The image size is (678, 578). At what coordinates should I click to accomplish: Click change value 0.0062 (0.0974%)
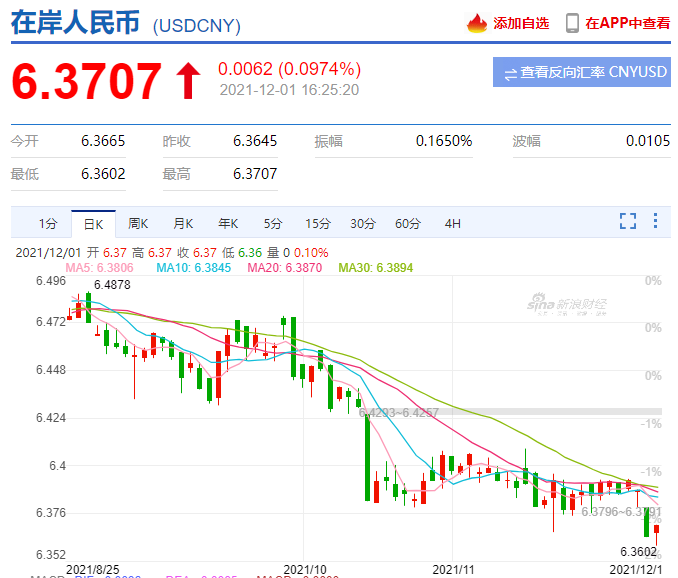(x=289, y=69)
